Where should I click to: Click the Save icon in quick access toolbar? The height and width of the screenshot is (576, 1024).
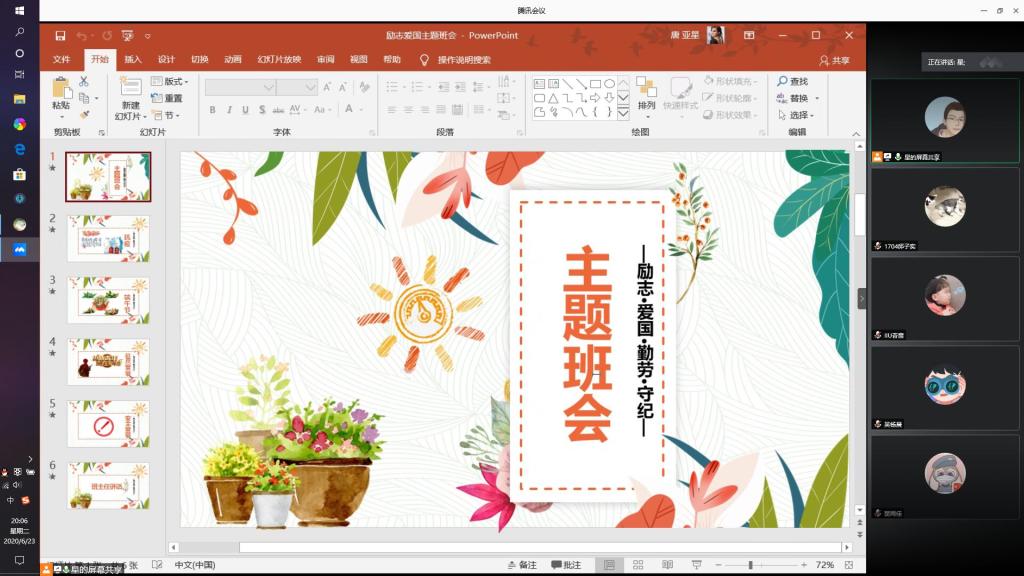coord(60,36)
